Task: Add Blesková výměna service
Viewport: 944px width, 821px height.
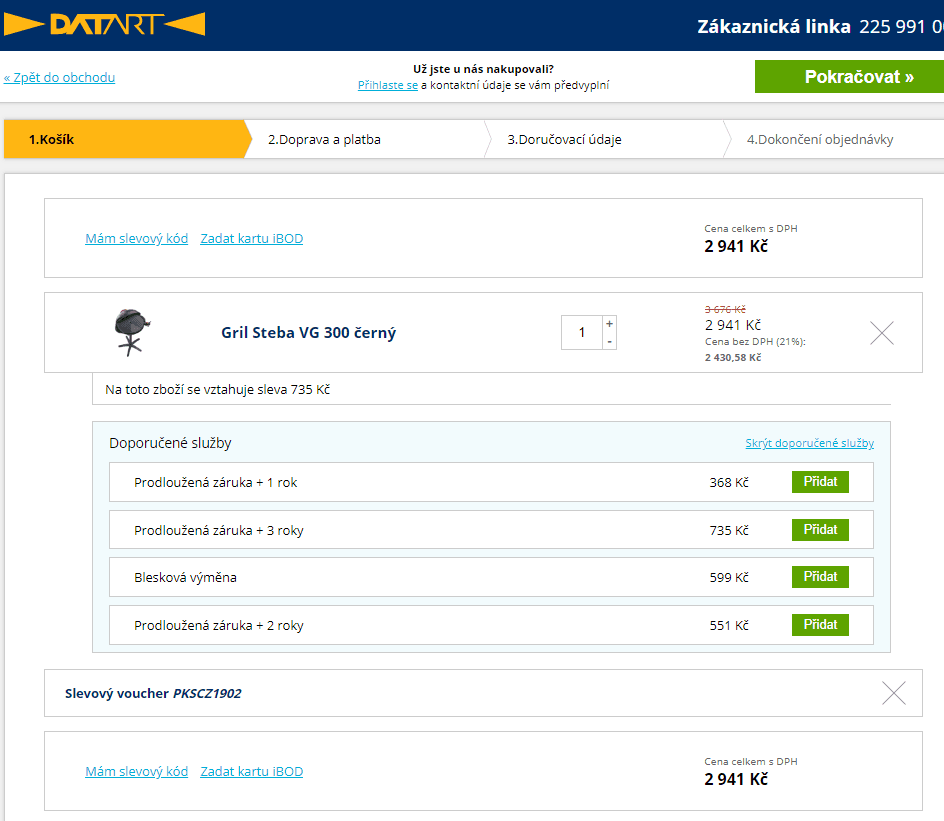Action: tap(820, 577)
